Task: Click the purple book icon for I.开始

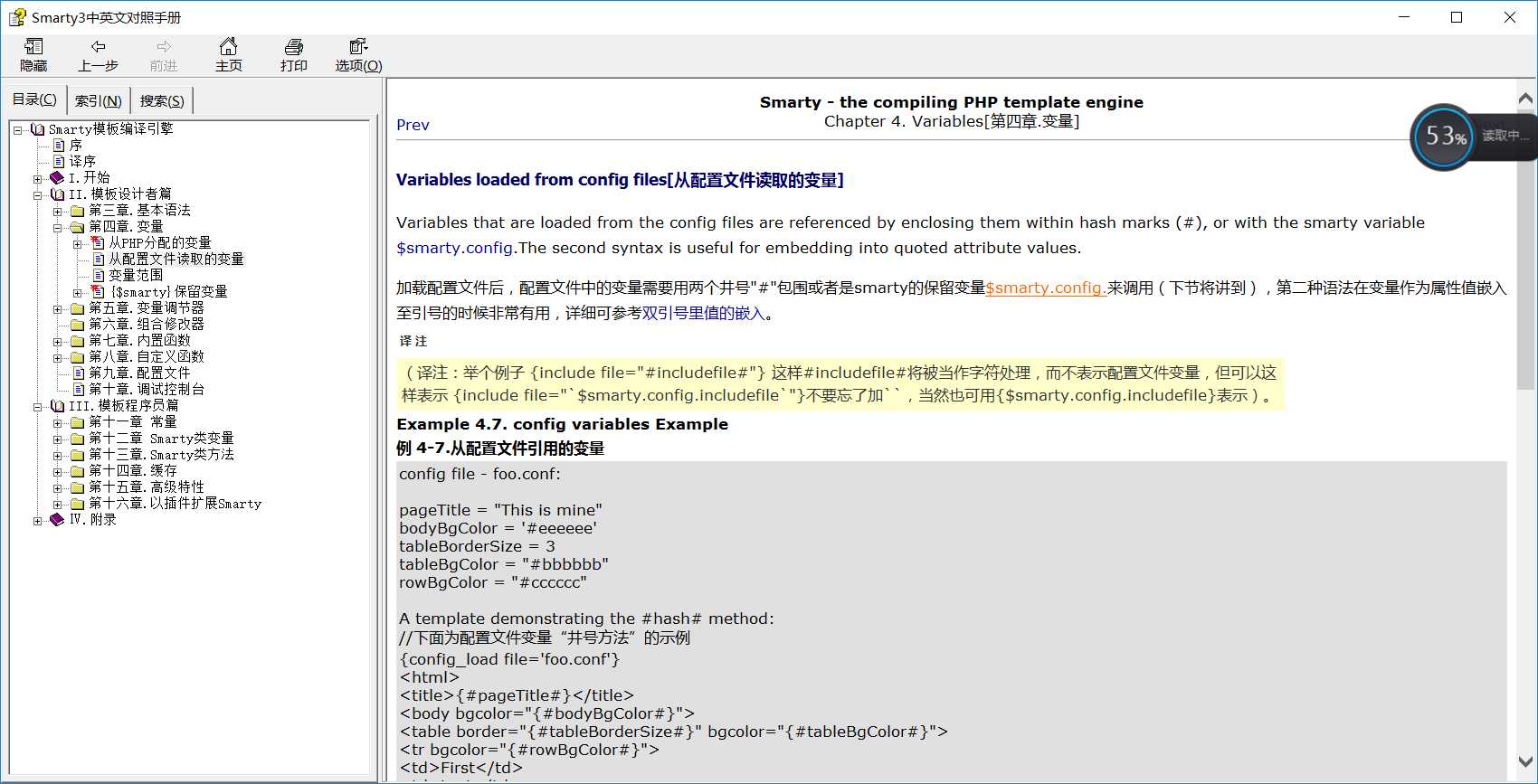Action: (57, 178)
